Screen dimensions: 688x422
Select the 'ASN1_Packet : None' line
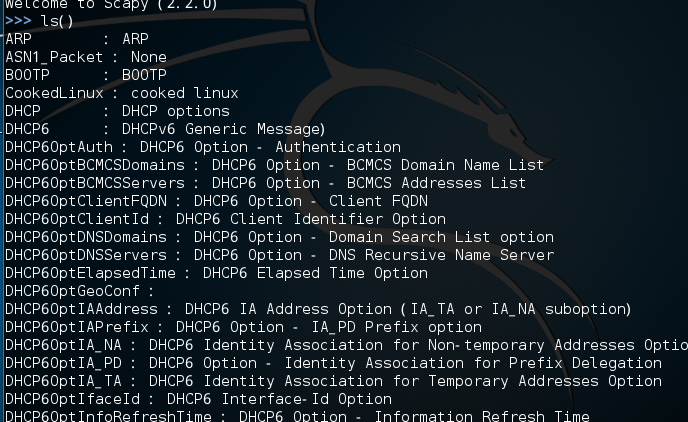point(86,57)
